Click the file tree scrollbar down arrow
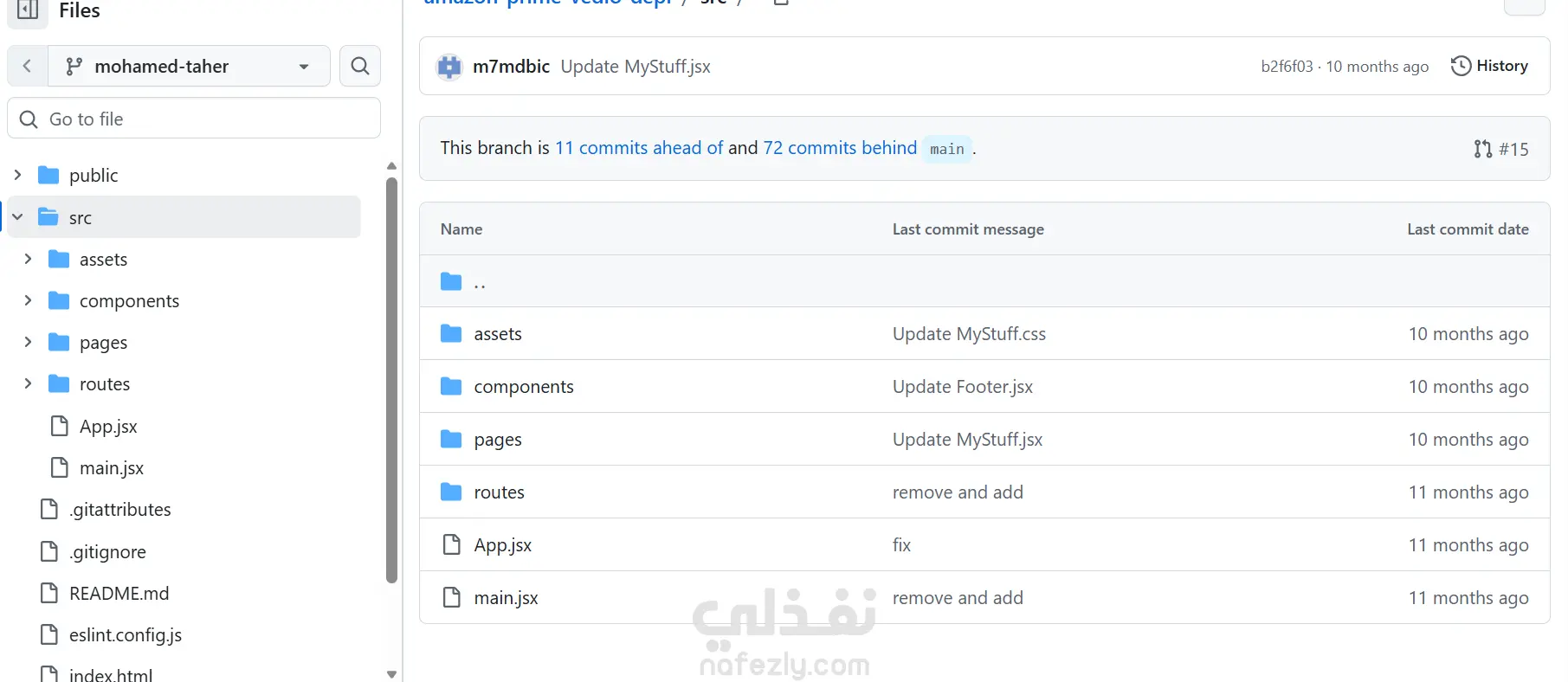Image resolution: width=1568 pixels, height=682 pixels. tap(391, 673)
